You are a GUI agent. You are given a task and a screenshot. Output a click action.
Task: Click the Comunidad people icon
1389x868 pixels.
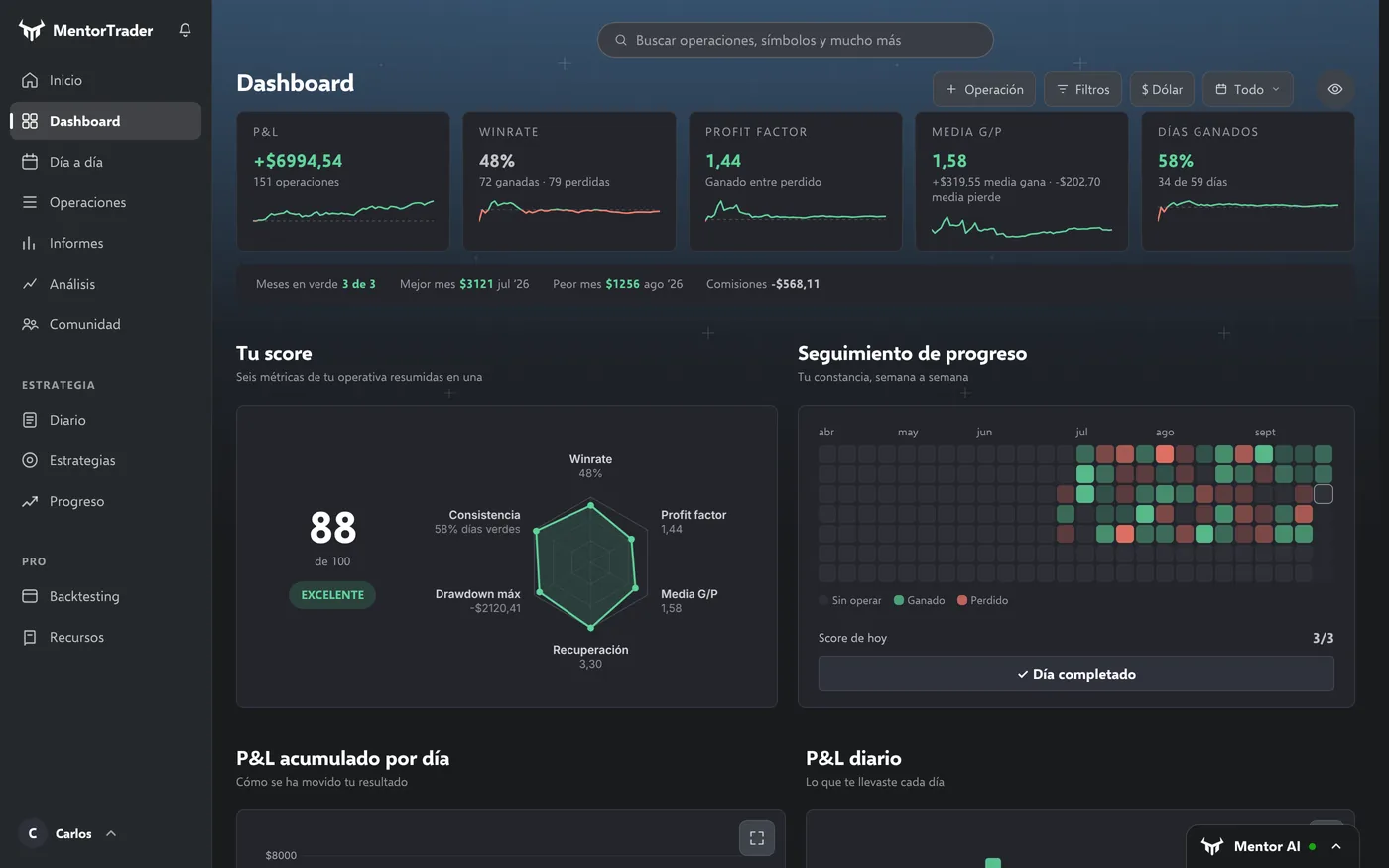point(30,324)
